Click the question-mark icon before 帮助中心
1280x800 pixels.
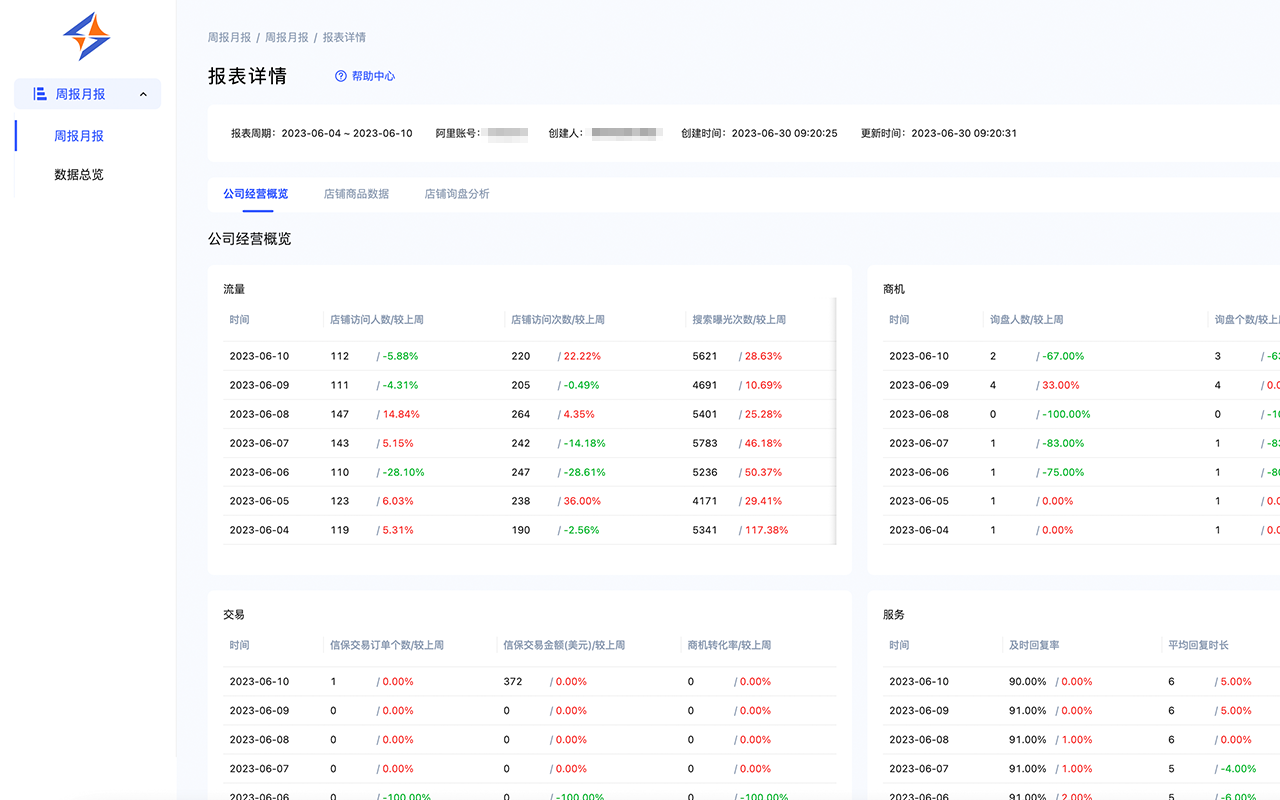click(x=340, y=76)
